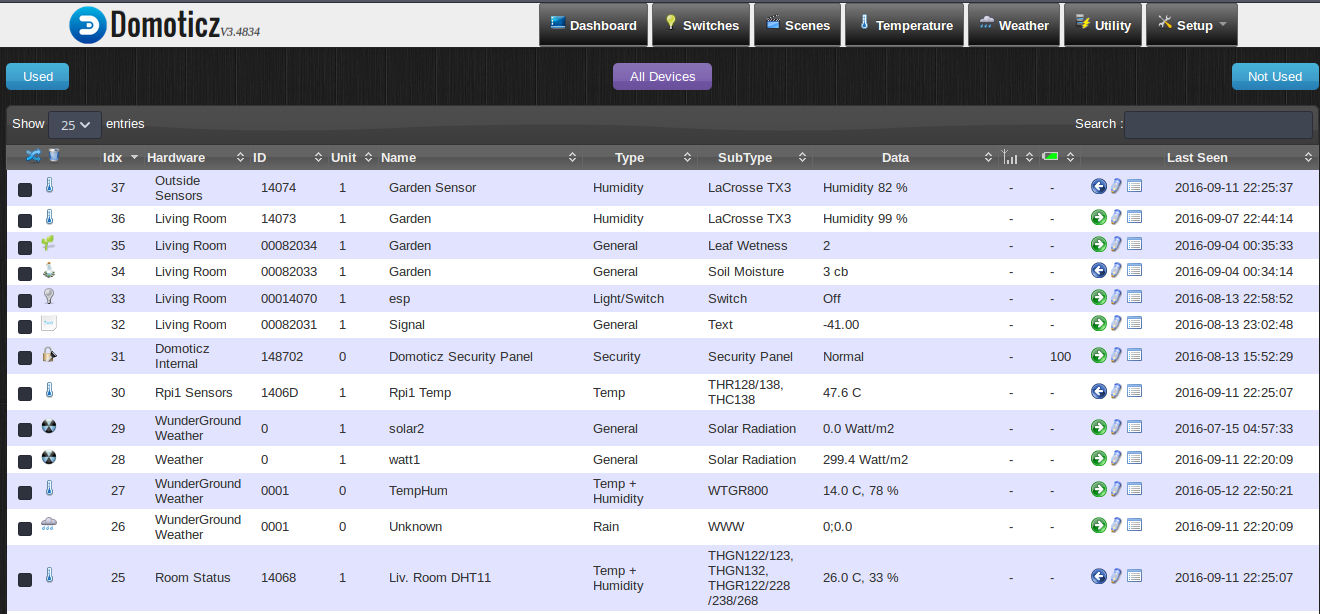Click the Used filter button

coord(38,77)
